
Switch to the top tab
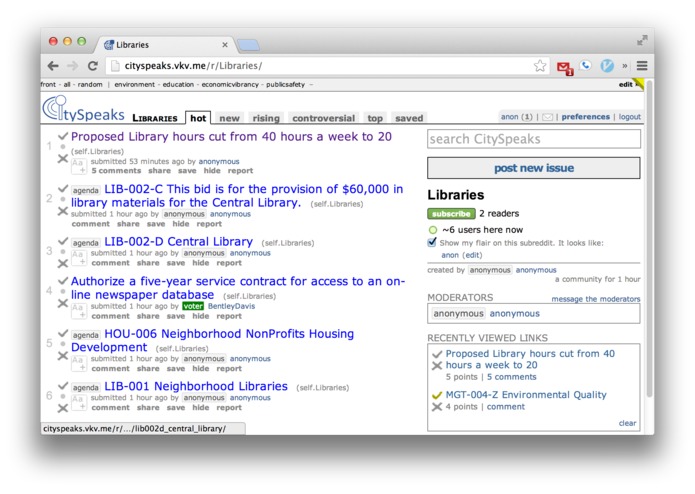[x=375, y=118]
